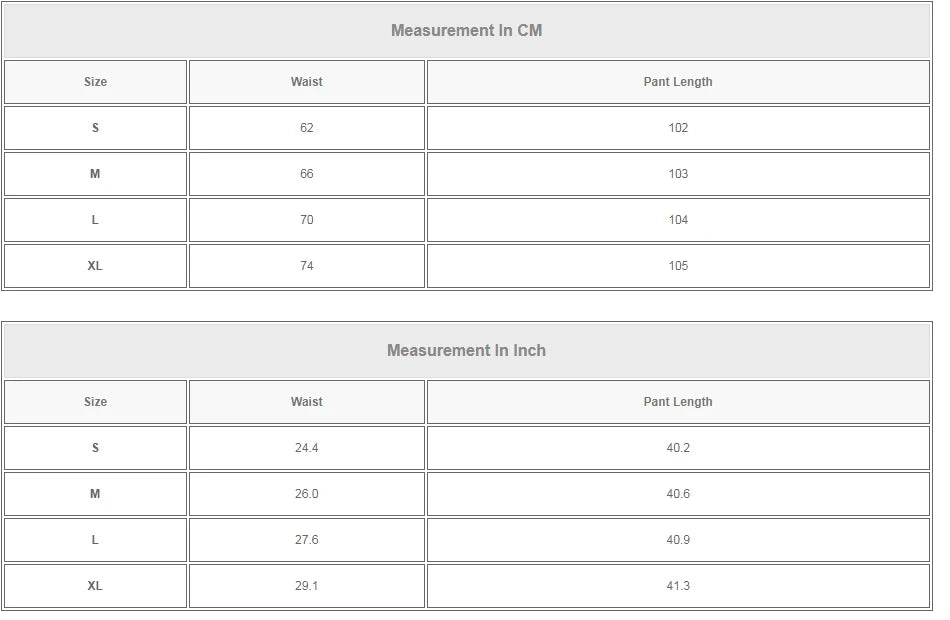Click the waist value 62 for size S
Screen dimensions: 950x620
306,128
